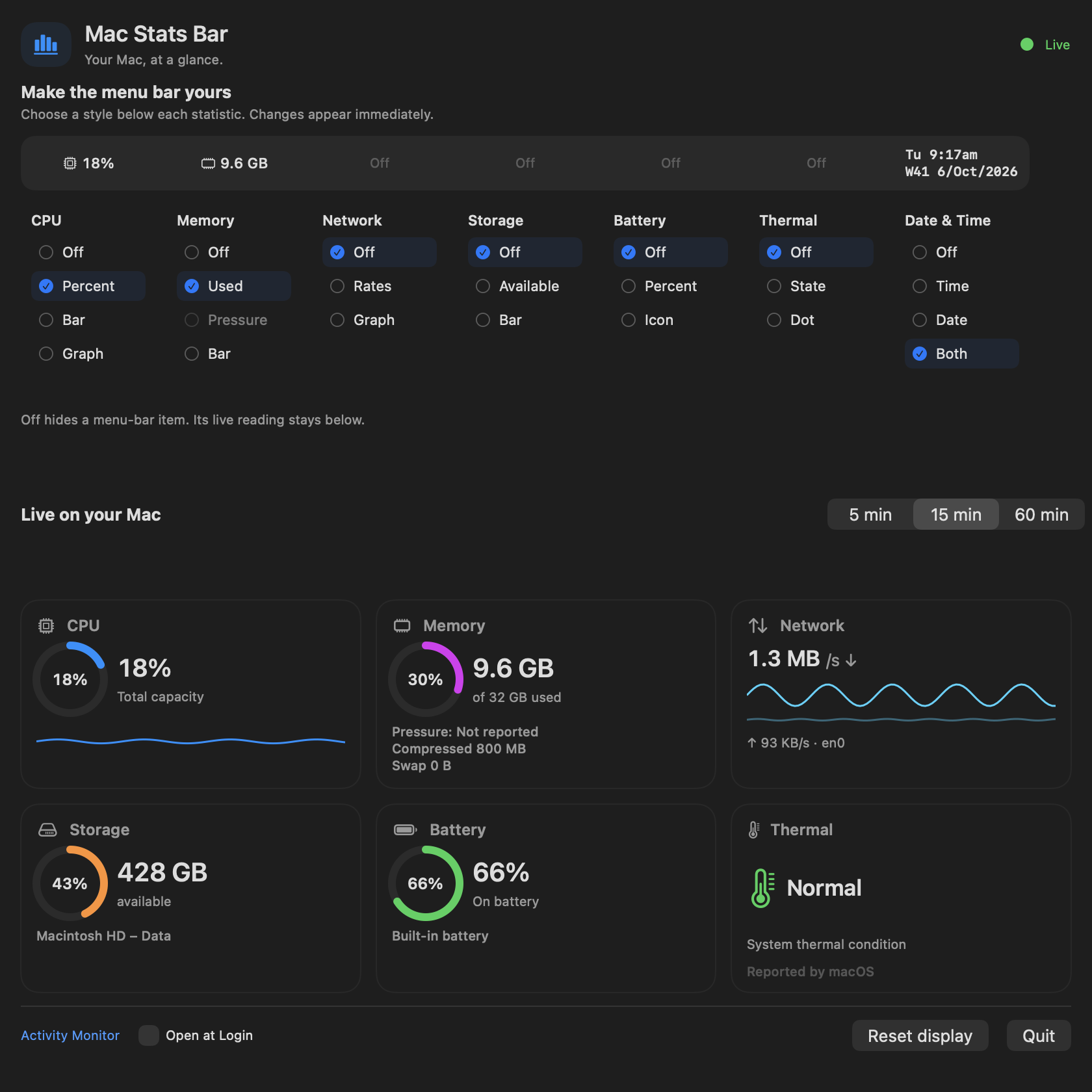Select Storage Available option
Viewport: 1092px width, 1092px height.
(x=525, y=286)
